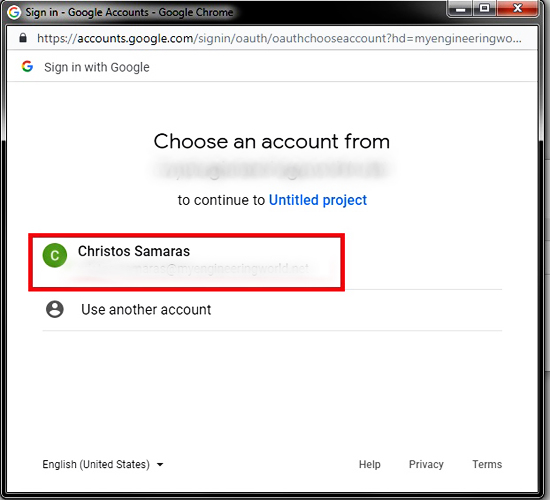Open the Help link
This screenshot has width=550, height=500.
(369, 464)
